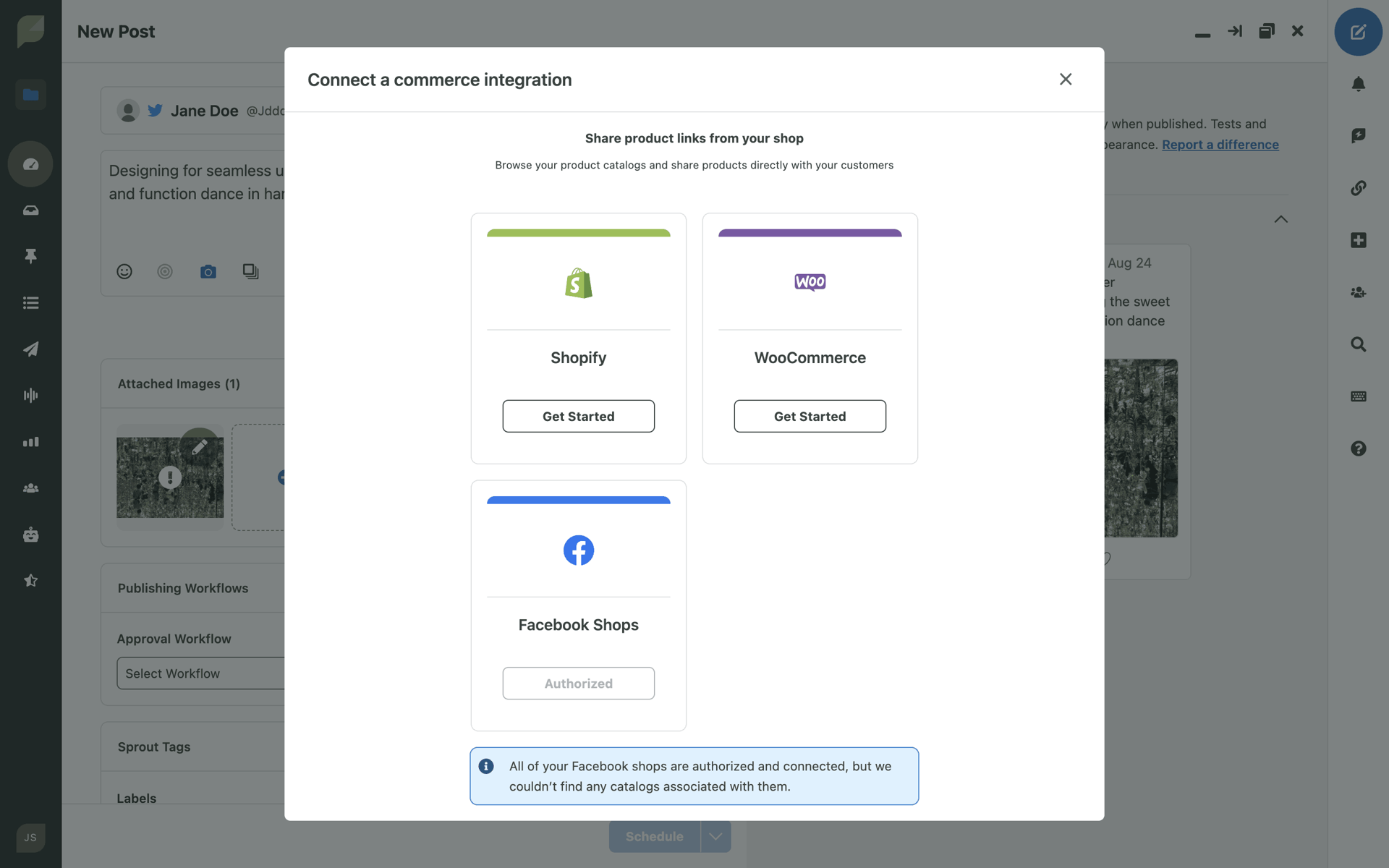Click the add user icon in right sidebar
Screen dimensions: 1389x868
1358,292
